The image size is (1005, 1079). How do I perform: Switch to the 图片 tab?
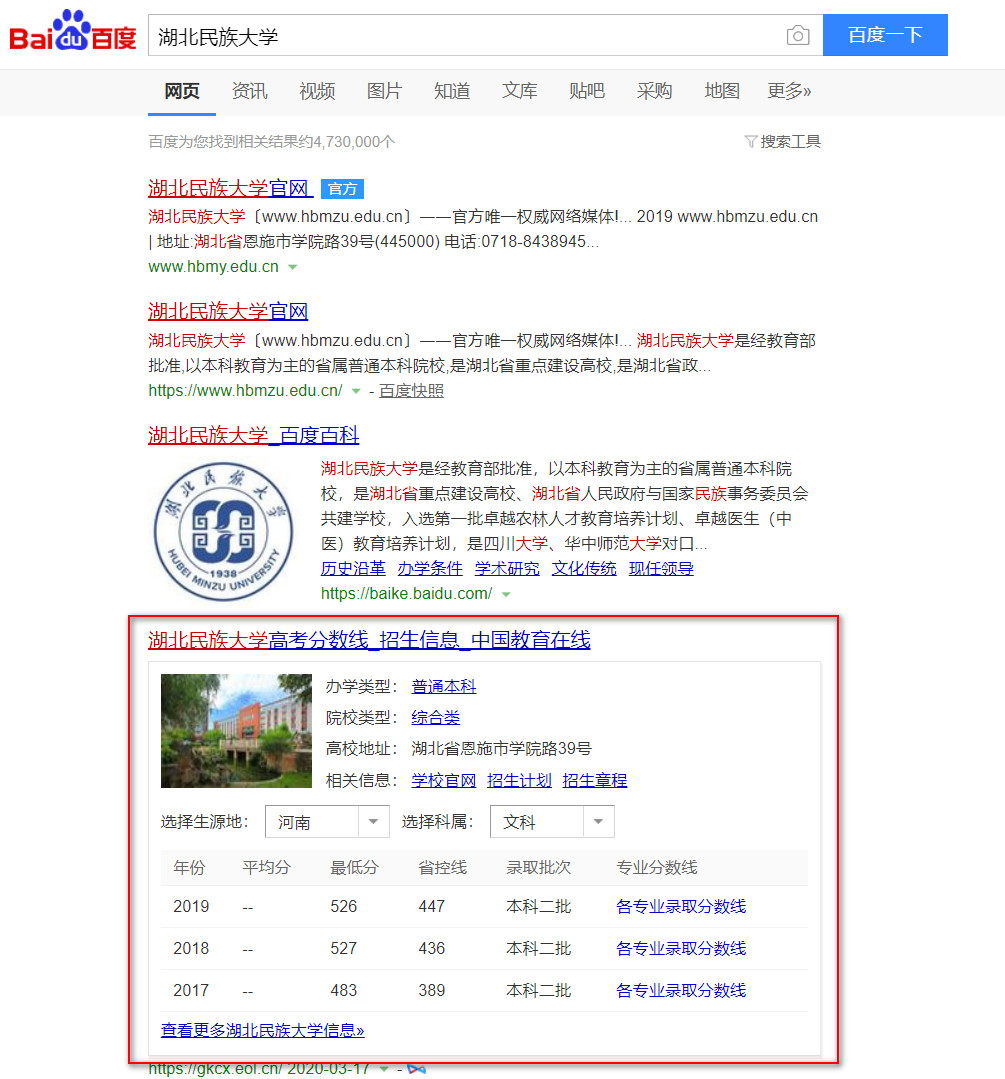coord(384,91)
